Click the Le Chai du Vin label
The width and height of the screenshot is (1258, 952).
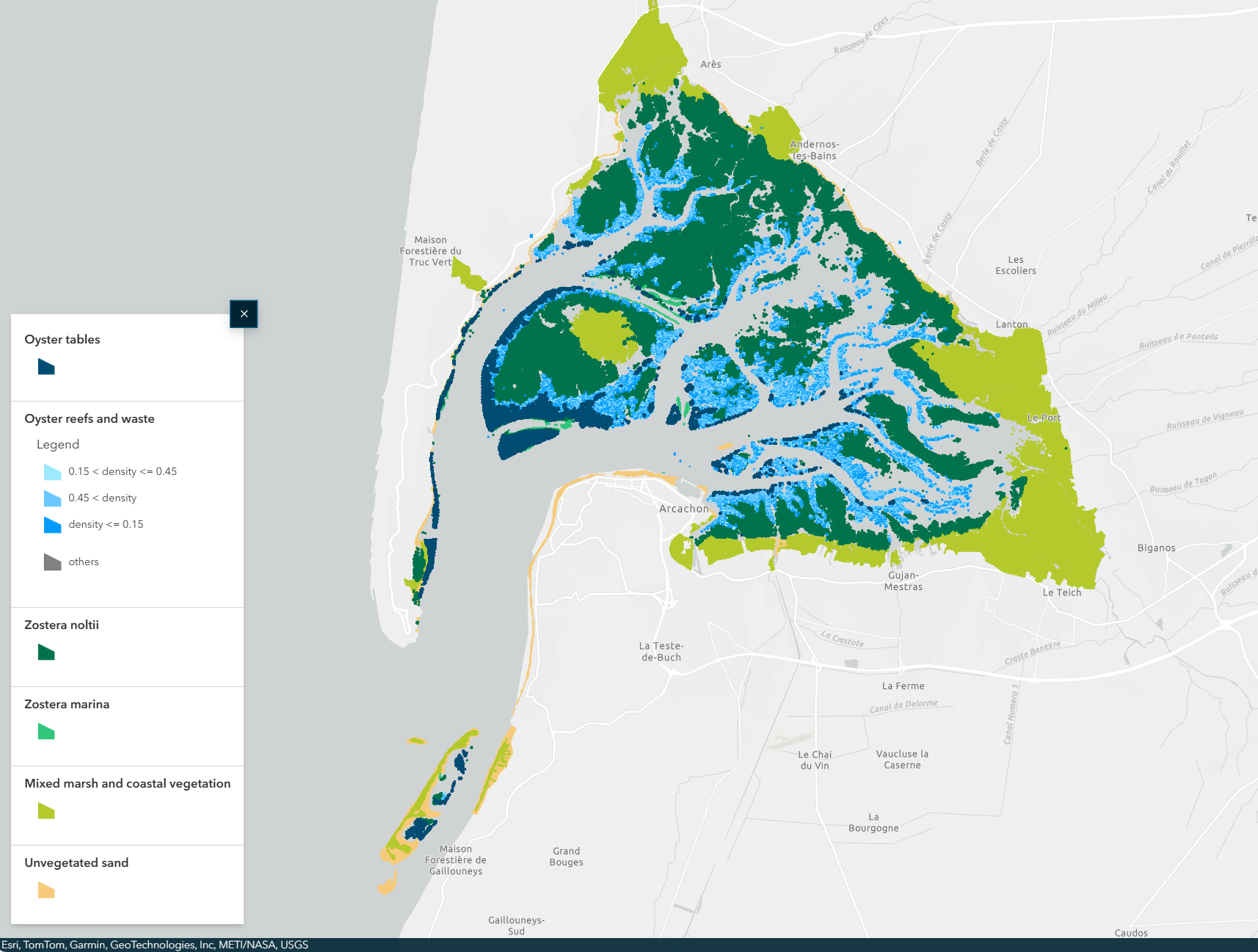tap(815, 760)
